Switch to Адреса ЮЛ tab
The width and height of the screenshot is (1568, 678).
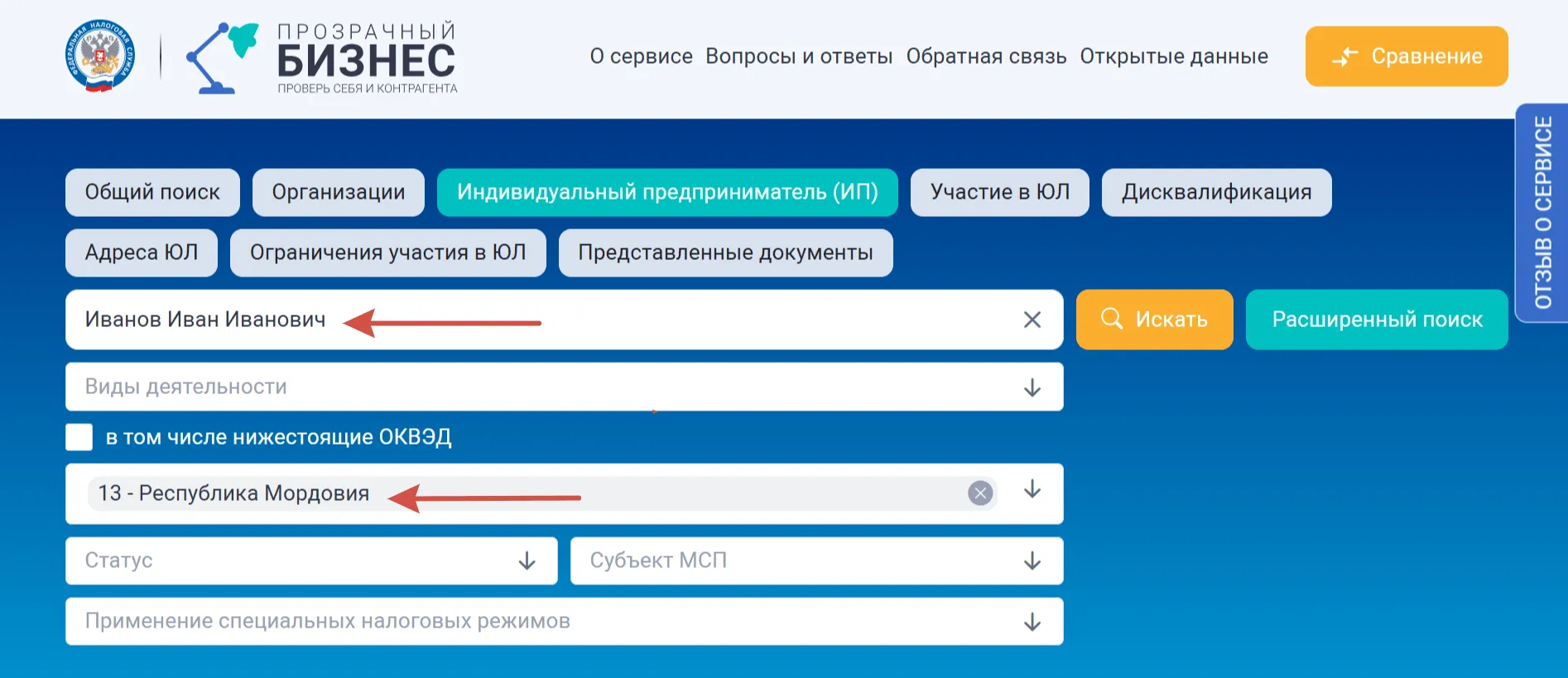point(142,252)
